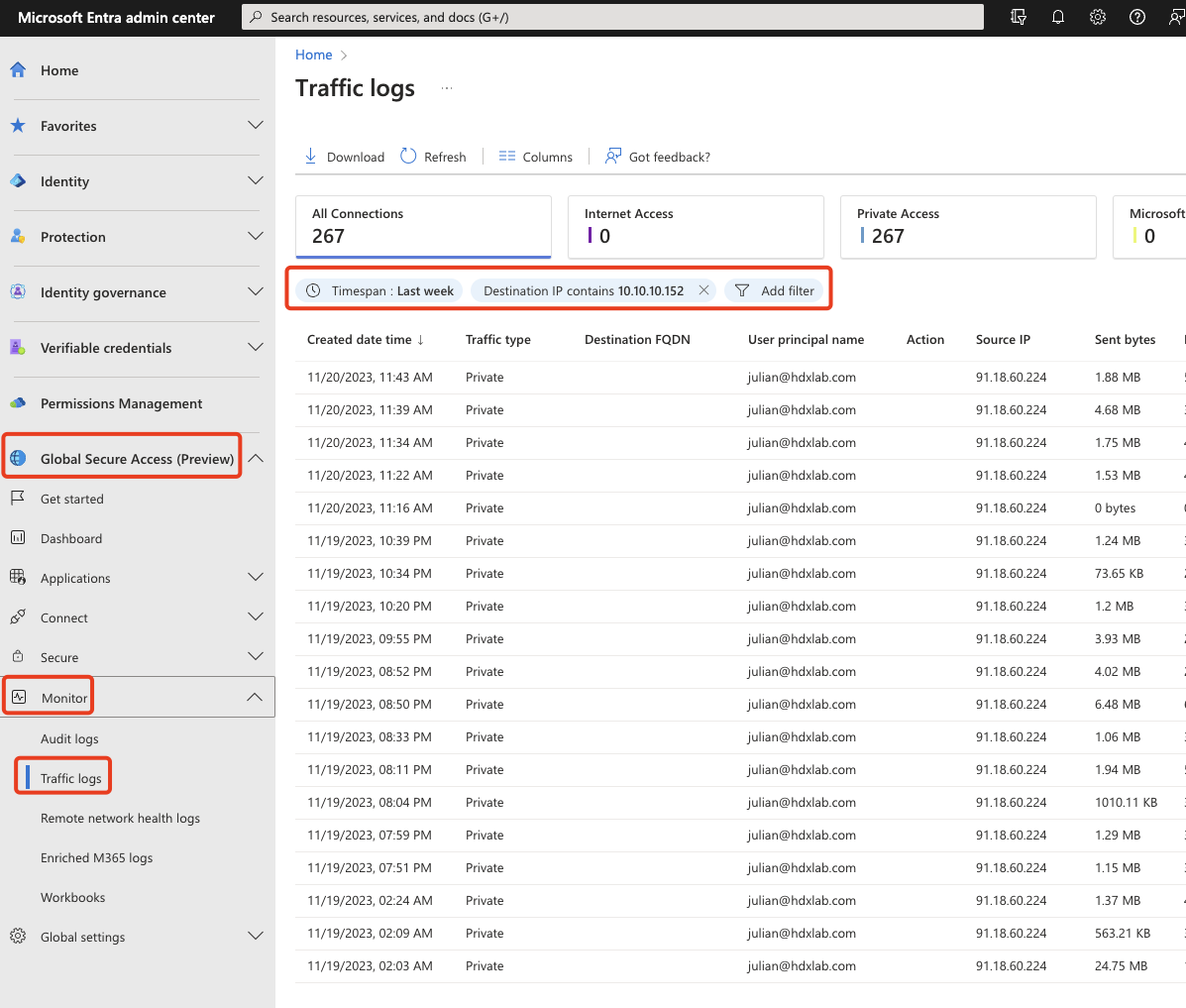Viewport: 1186px width, 1008px height.
Task: Expand the Global settings sidebar item
Action: [x=255, y=936]
